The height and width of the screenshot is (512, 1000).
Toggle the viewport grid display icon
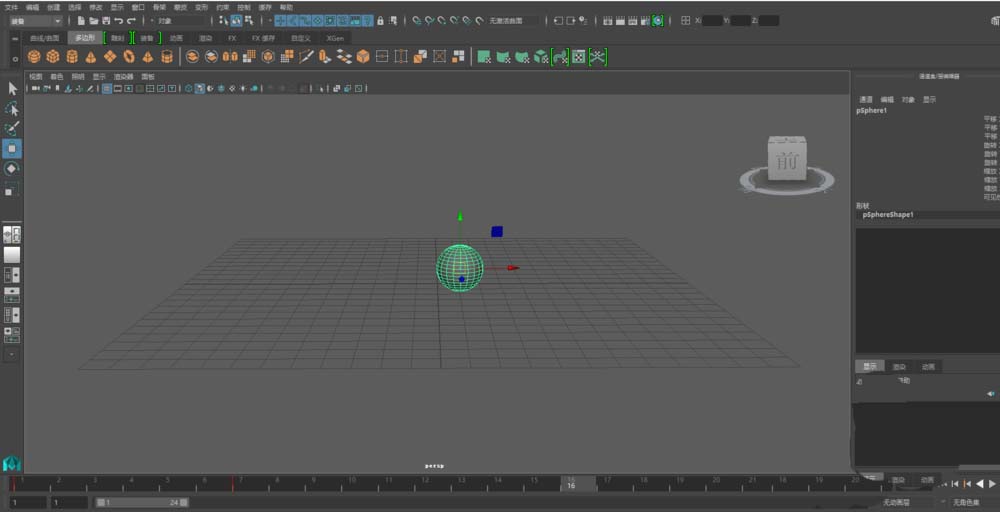click(x=107, y=89)
